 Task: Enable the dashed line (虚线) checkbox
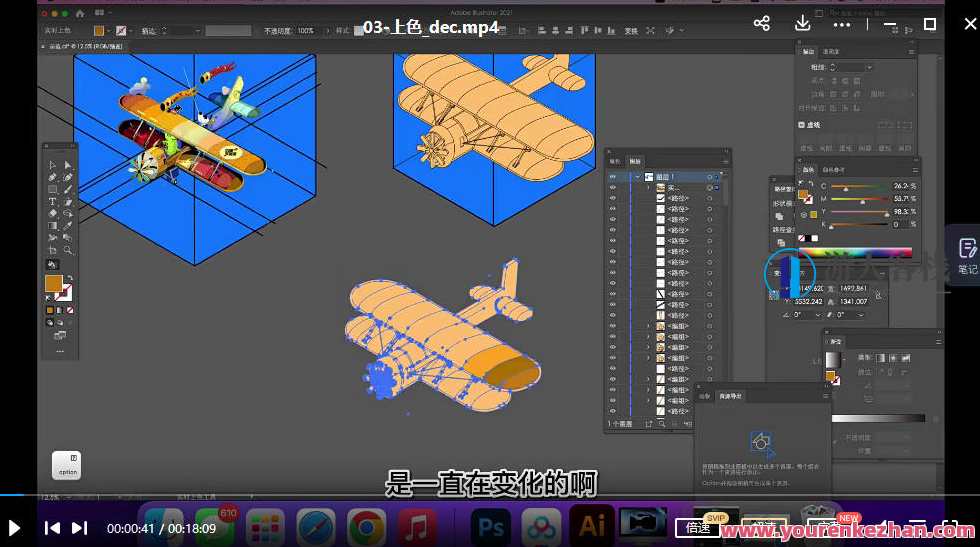[802, 125]
